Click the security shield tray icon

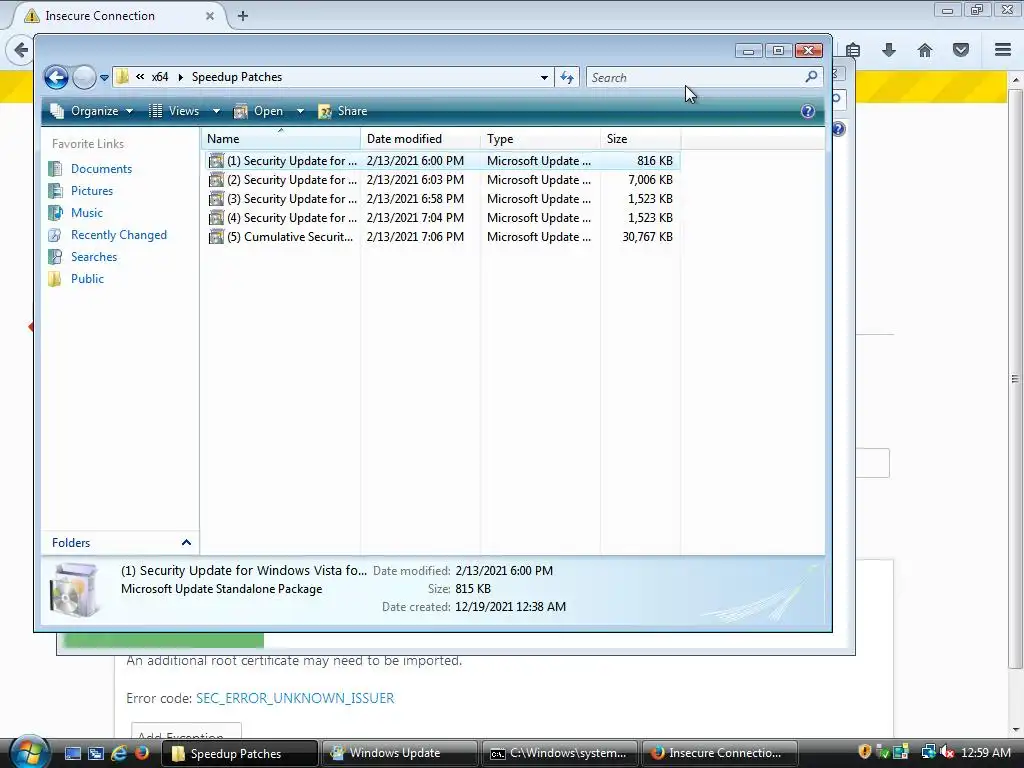pos(865,752)
